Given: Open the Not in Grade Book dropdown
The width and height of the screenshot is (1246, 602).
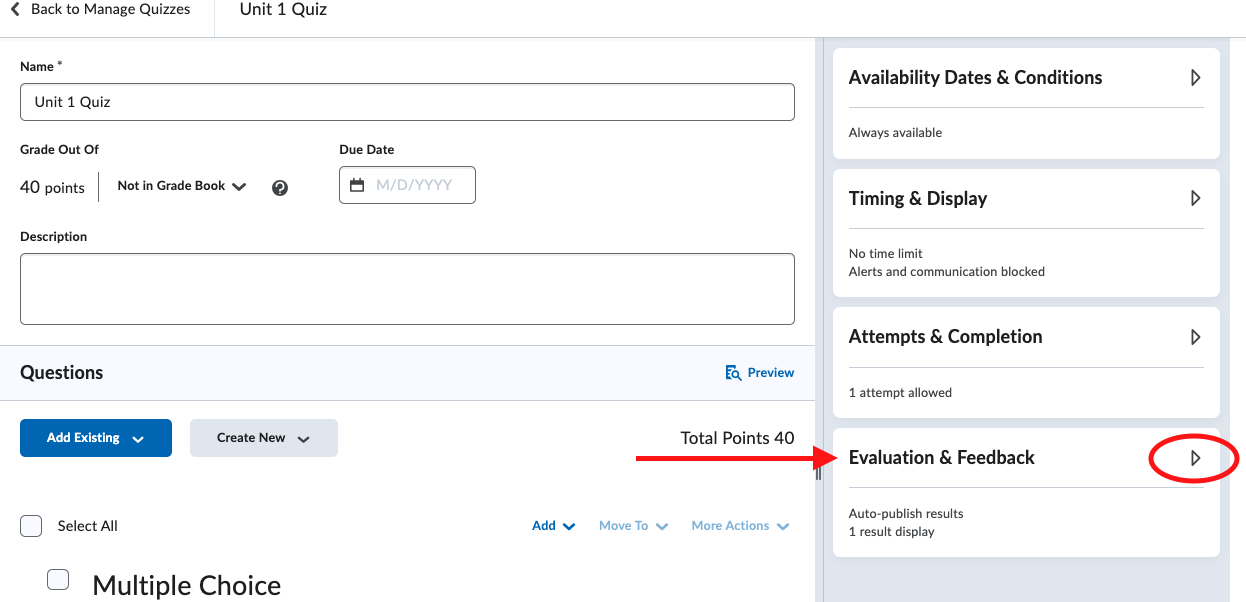Looking at the screenshot, I should 182,186.
